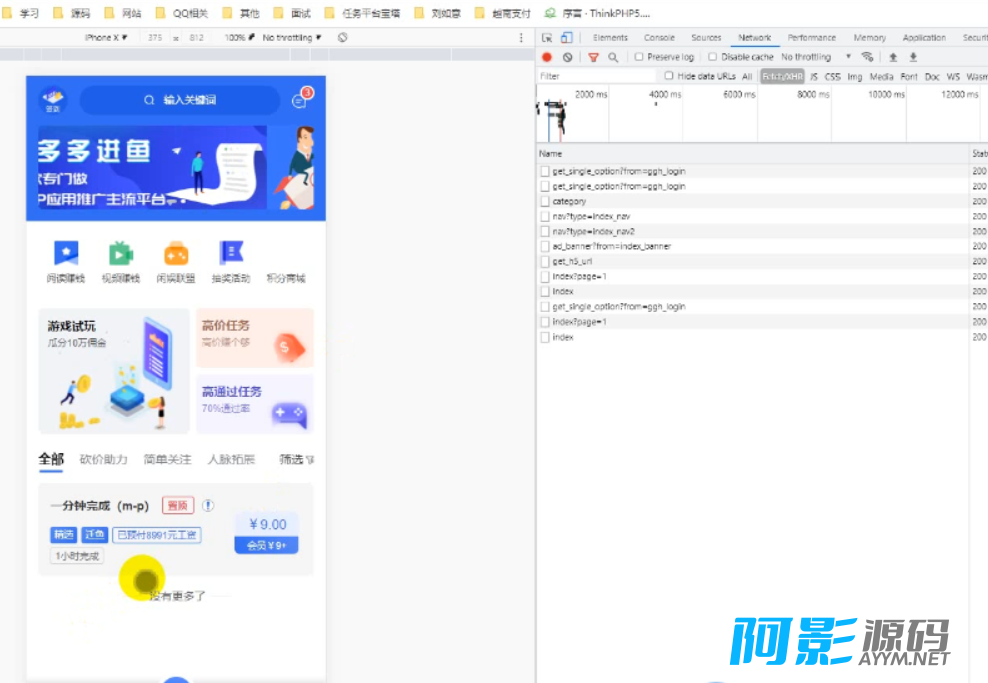This screenshot has height=683, width=988.
Task: Select the All filter type
Action: coord(747,76)
